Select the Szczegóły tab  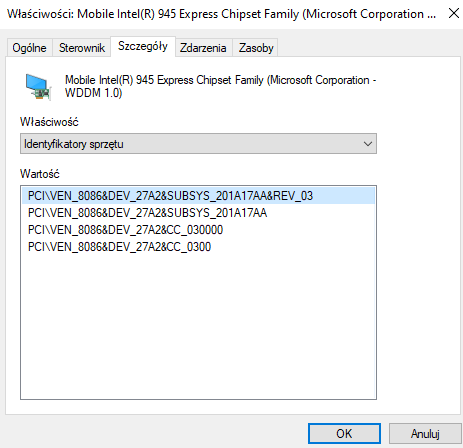pyautogui.click(x=143, y=46)
